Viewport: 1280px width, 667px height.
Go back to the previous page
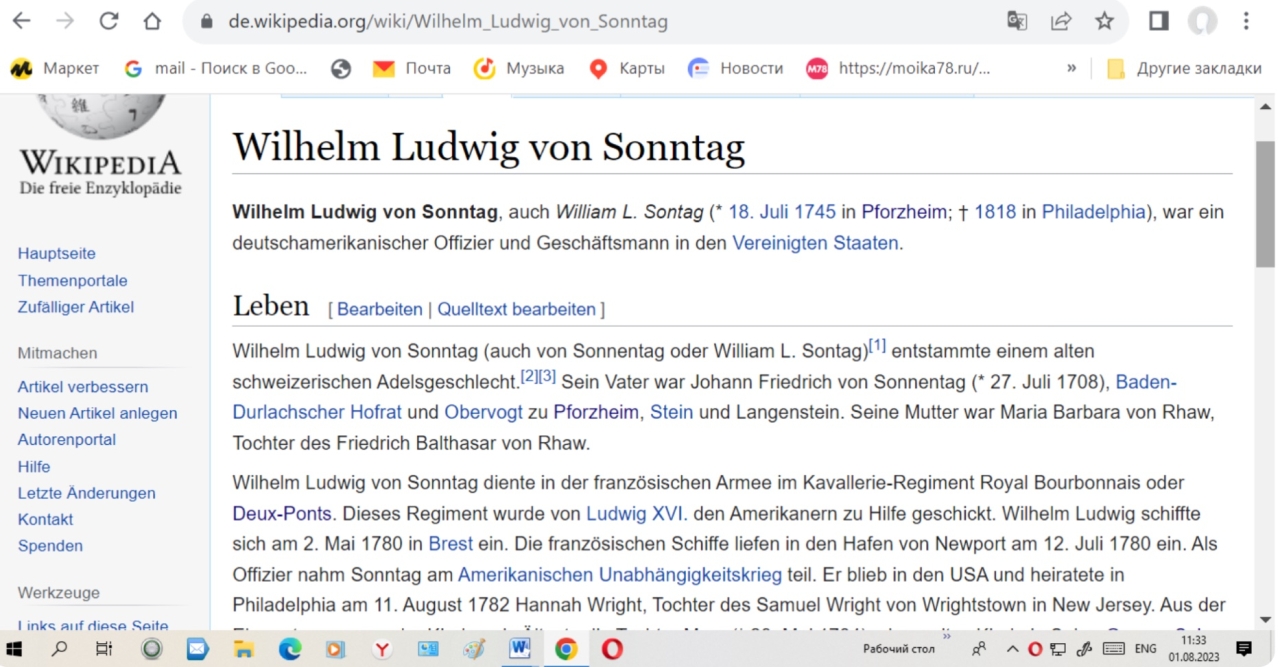[21, 21]
